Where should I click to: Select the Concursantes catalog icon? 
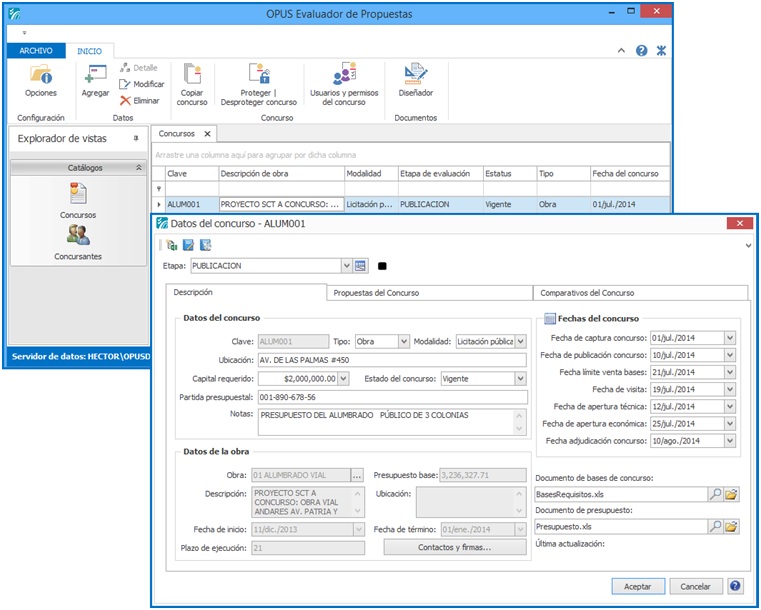point(77,236)
